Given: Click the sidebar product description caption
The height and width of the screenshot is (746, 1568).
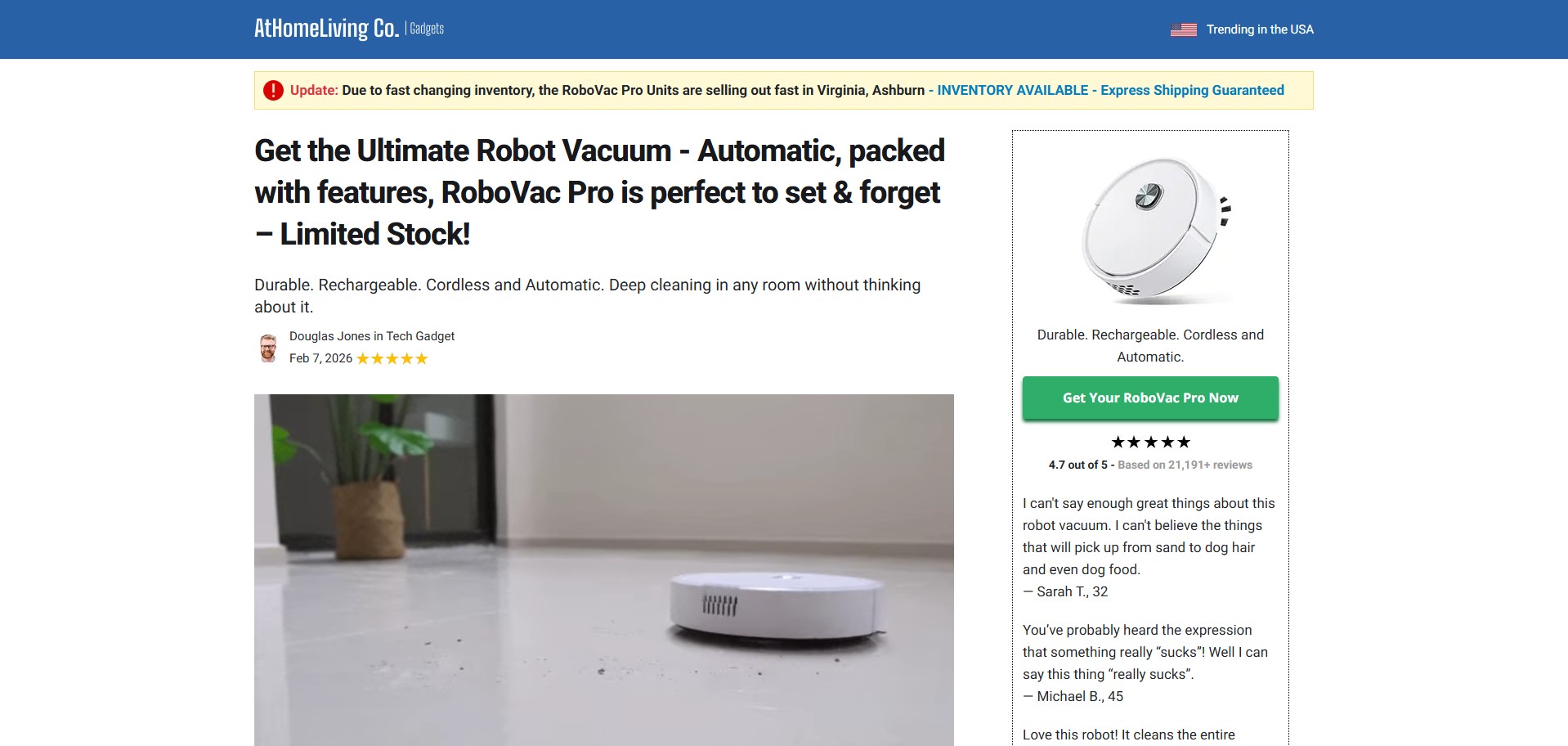Looking at the screenshot, I should tap(1150, 345).
